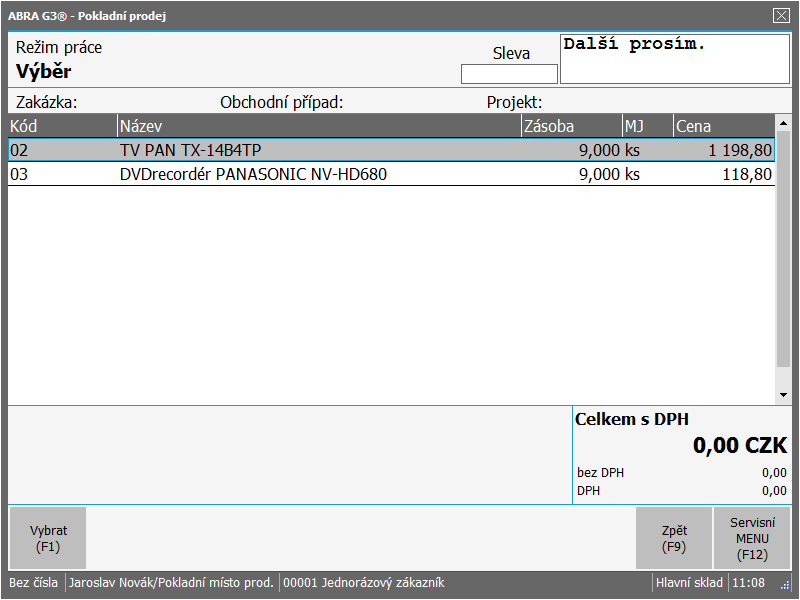Open the Servisní MENU (F12)
The image size is (800, 600).
pyautogui.click(x=752, y=538)
